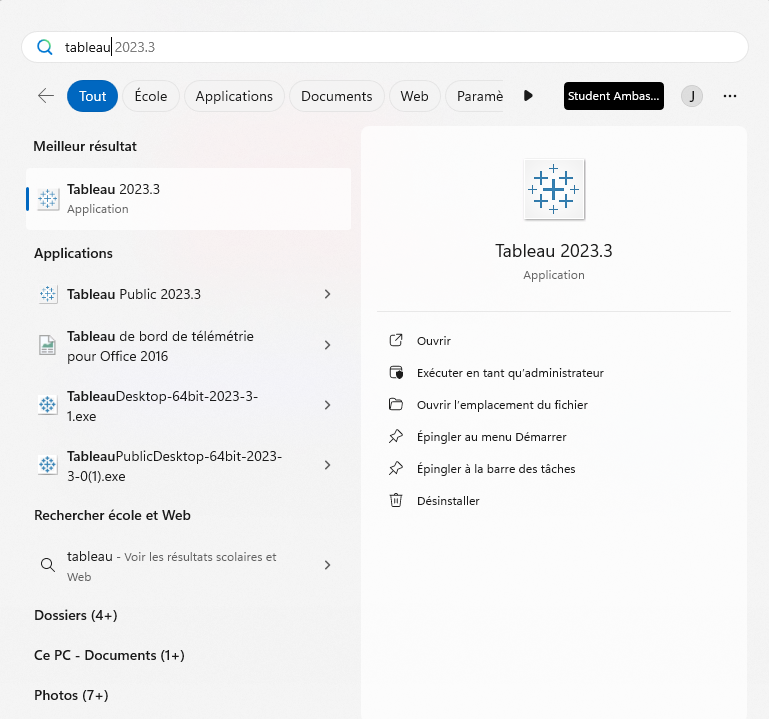Click 'Ouvrir' in the preview pane
769x719 pixels.
(x=434, y=341)
